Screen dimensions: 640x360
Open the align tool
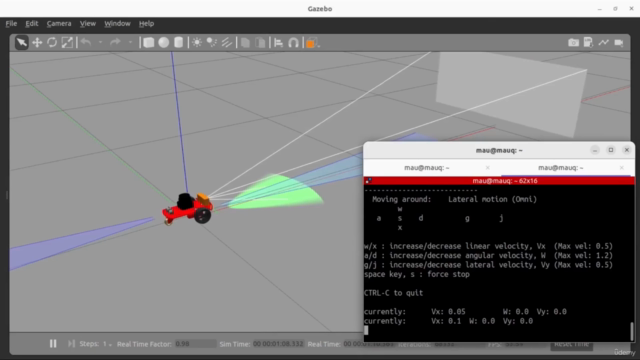click(x=279, y=42)
